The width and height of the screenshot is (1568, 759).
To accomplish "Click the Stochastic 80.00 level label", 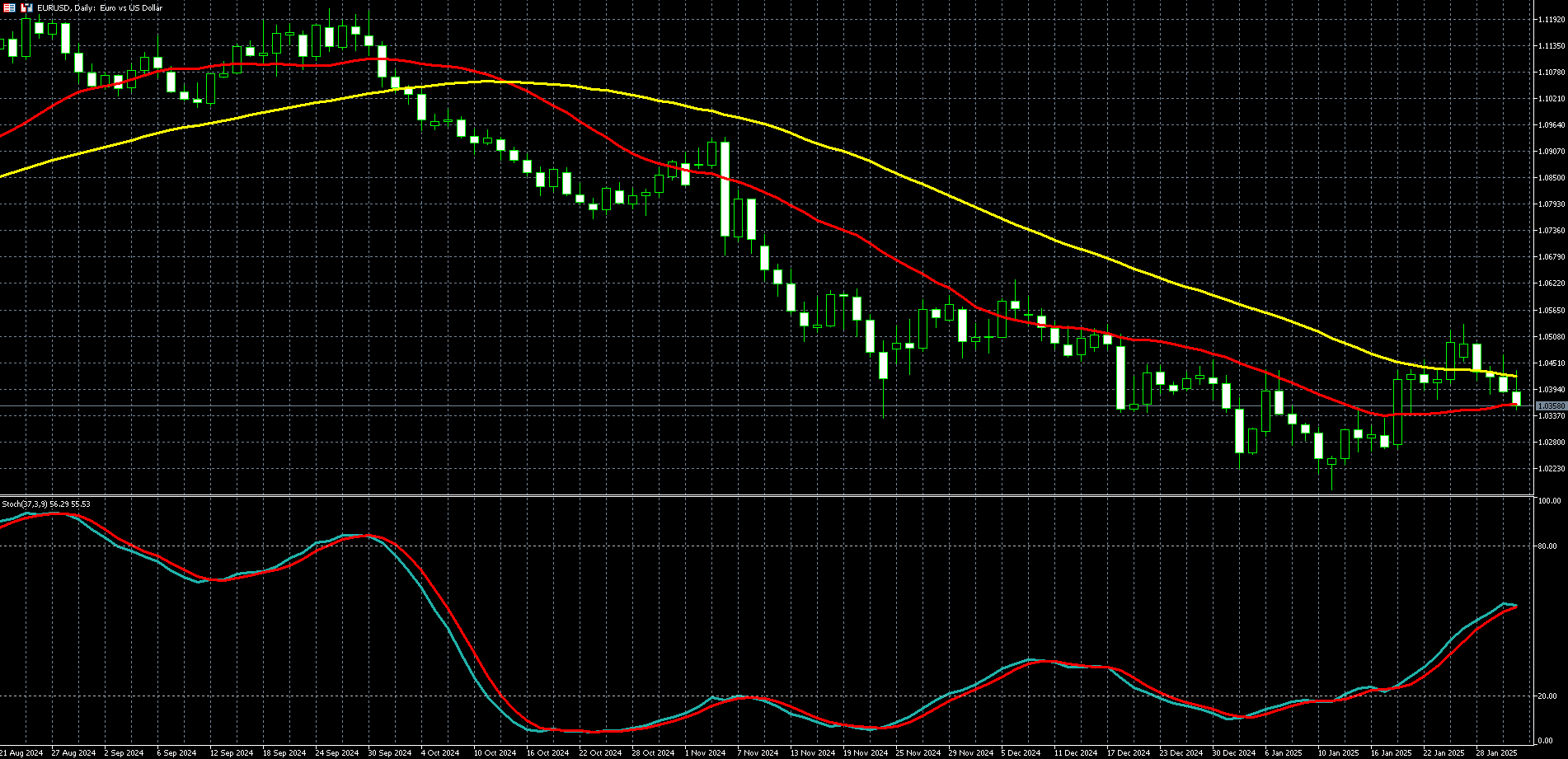I will tap(1547, 546).
